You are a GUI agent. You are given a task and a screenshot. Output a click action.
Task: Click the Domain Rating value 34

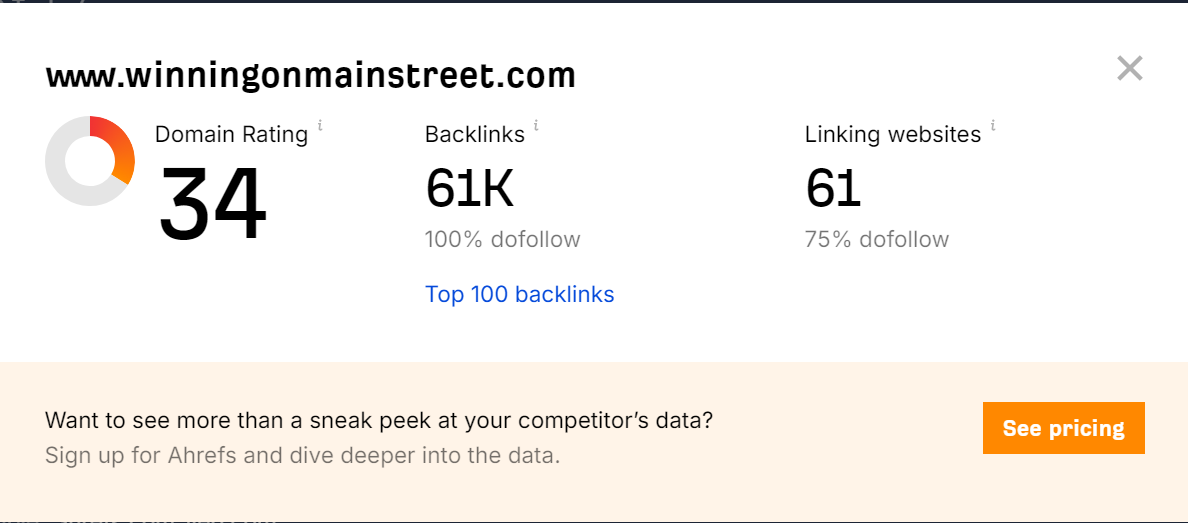click(x=213, y=205)
